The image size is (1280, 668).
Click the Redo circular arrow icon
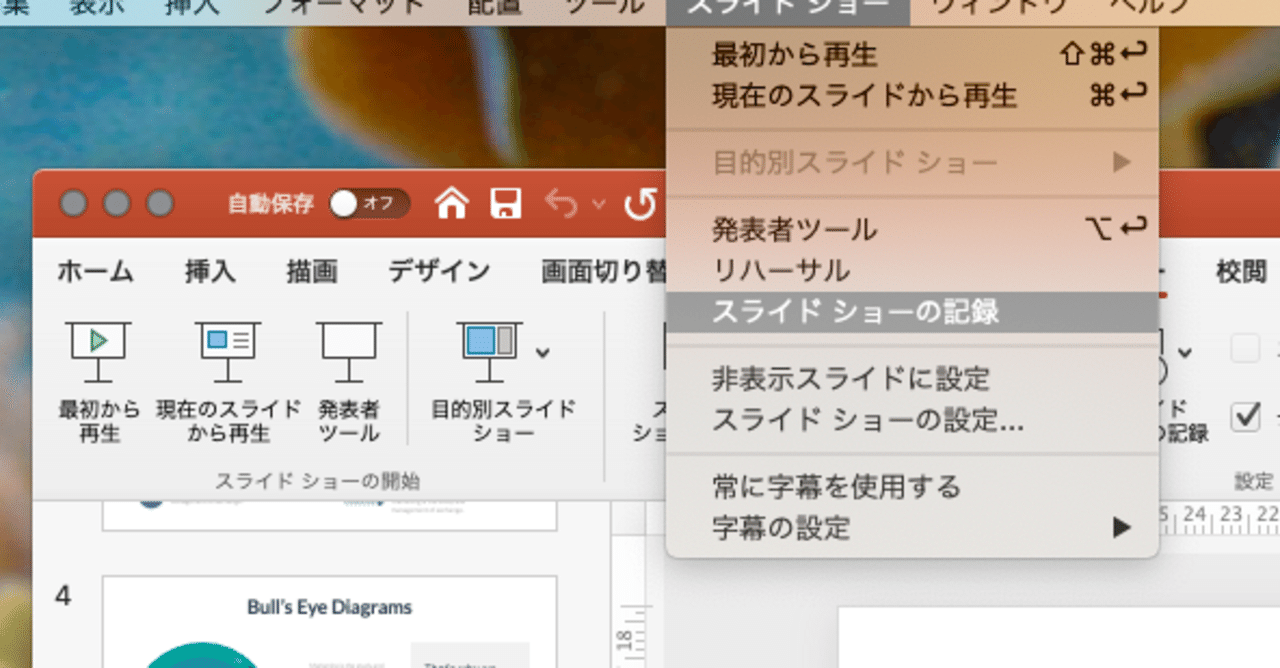point(640,204)
